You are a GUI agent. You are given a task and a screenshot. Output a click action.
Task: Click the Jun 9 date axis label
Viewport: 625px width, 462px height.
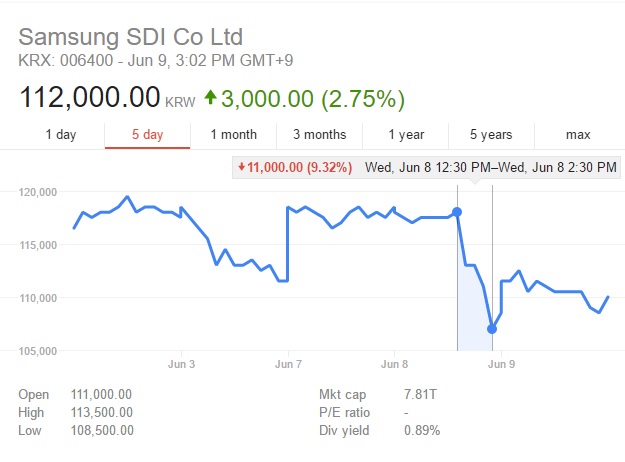[501, 364]
